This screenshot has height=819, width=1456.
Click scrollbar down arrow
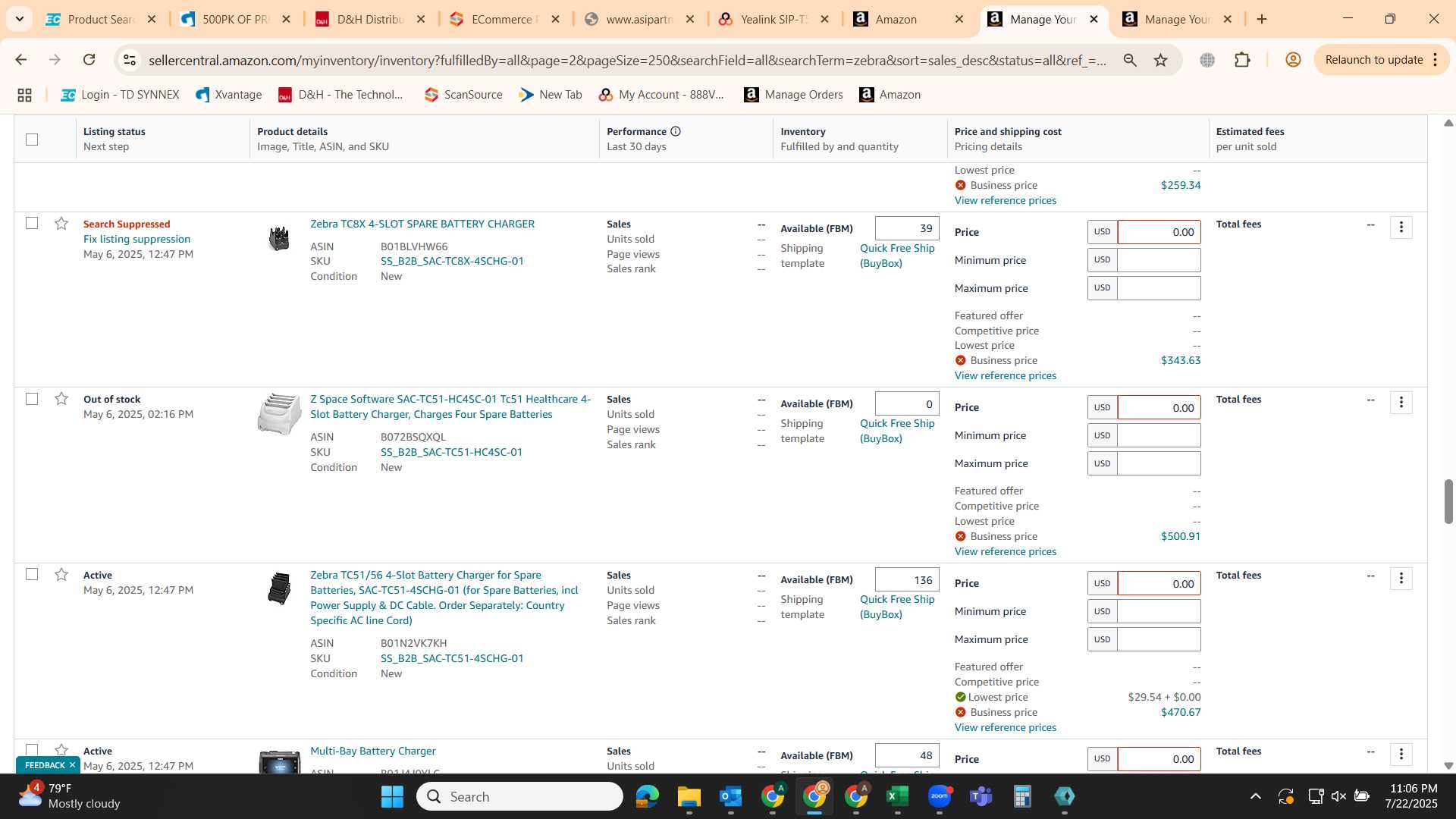(1448, 766)
